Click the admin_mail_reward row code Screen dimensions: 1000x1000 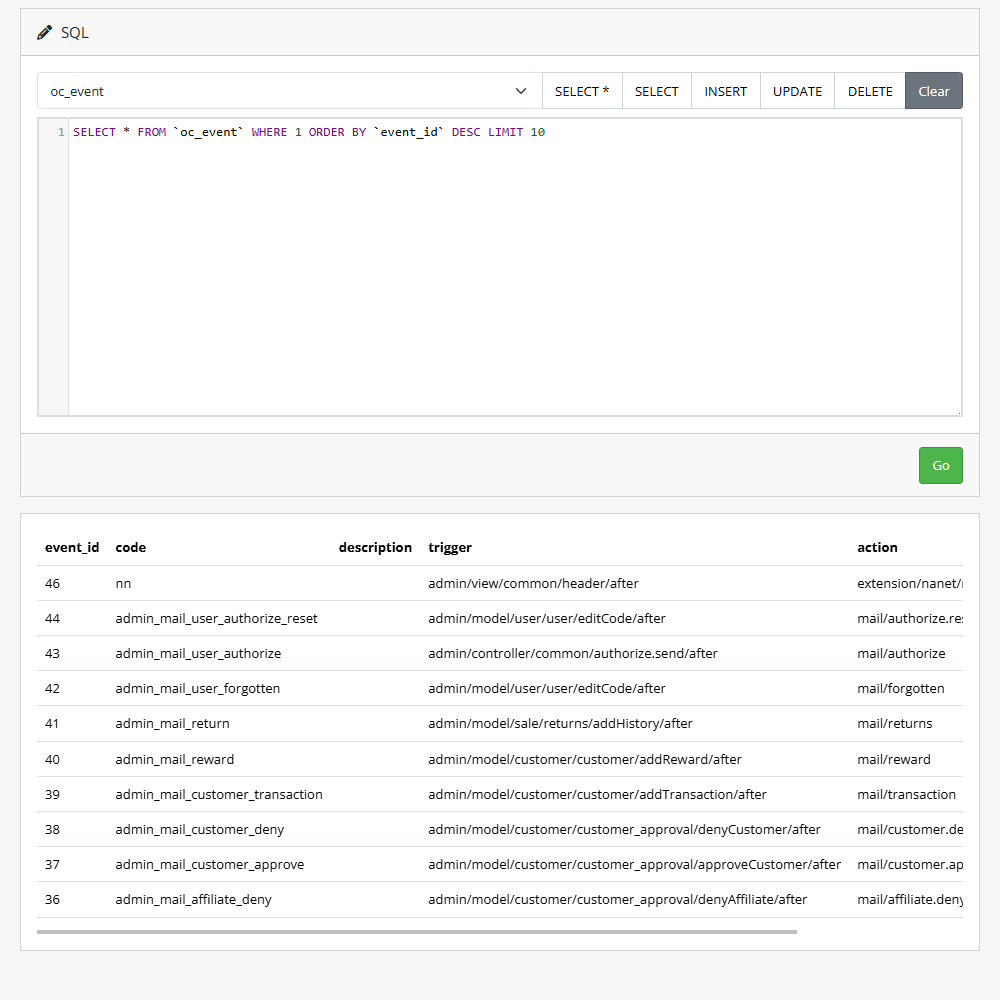pyautogui.click(x=175, y=759)
